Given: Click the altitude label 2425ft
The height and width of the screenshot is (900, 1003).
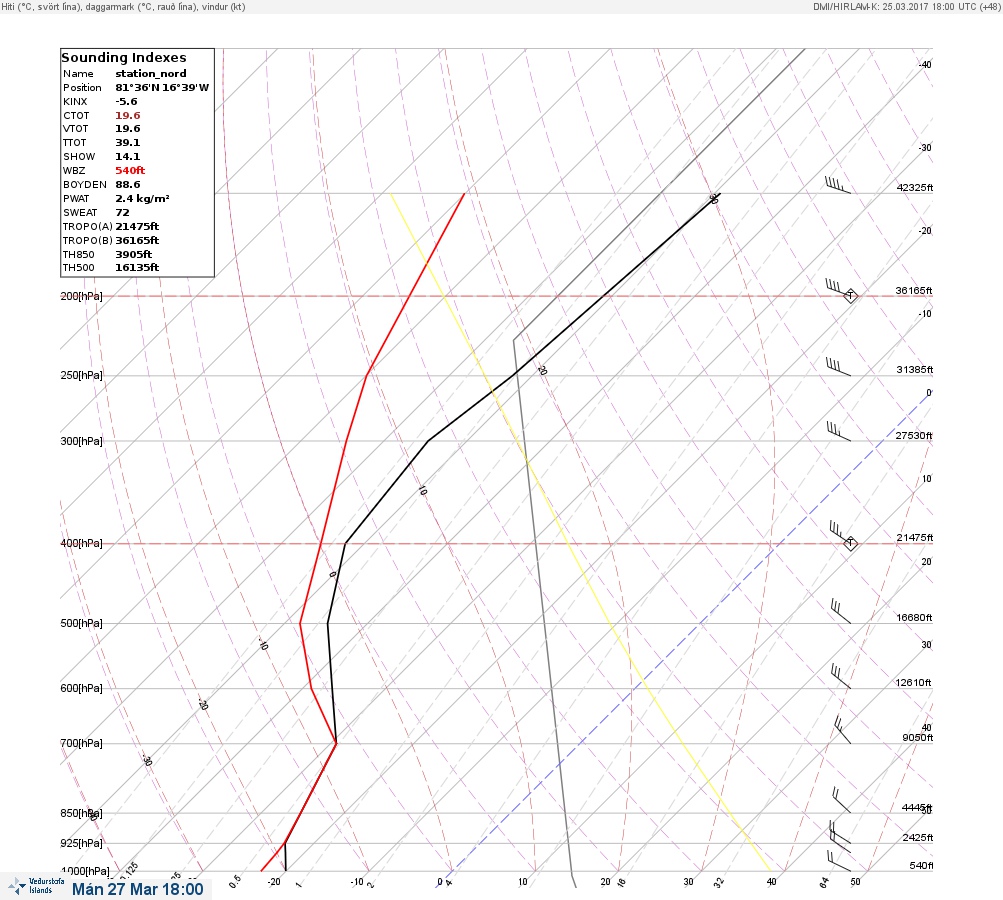Looking at the screenshot, I should tap(917, 837).
